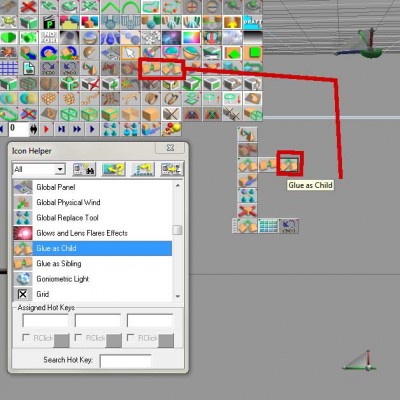Click the clapperboard P icon
Viewport: 400px width, 400px height.
click(49, 22)
